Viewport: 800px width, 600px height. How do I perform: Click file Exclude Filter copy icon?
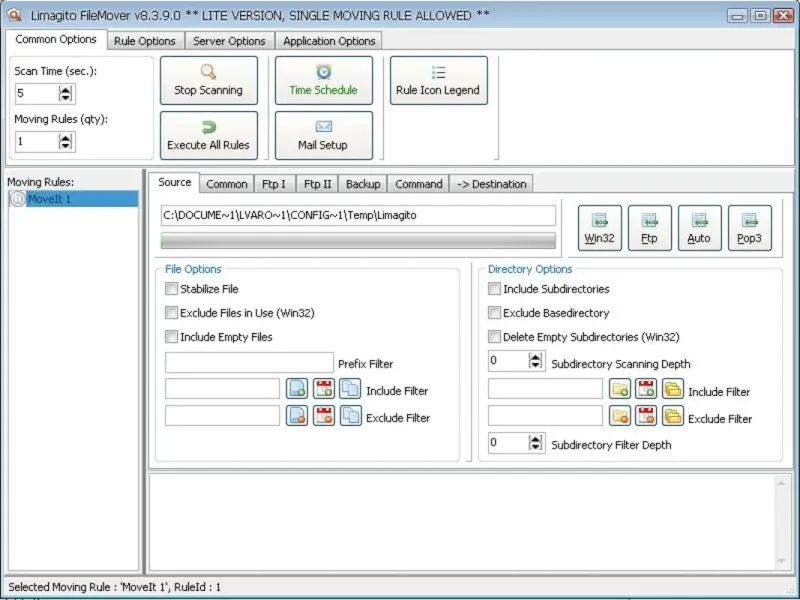[351, 416]
